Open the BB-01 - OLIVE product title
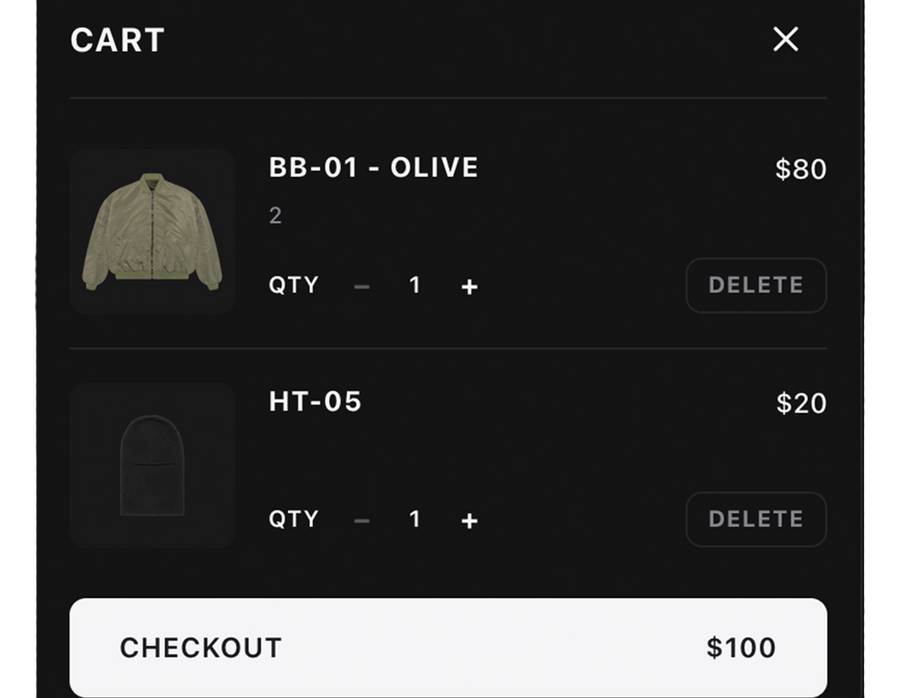The height and width of the screenshot is (698, 900). [374, 167]
